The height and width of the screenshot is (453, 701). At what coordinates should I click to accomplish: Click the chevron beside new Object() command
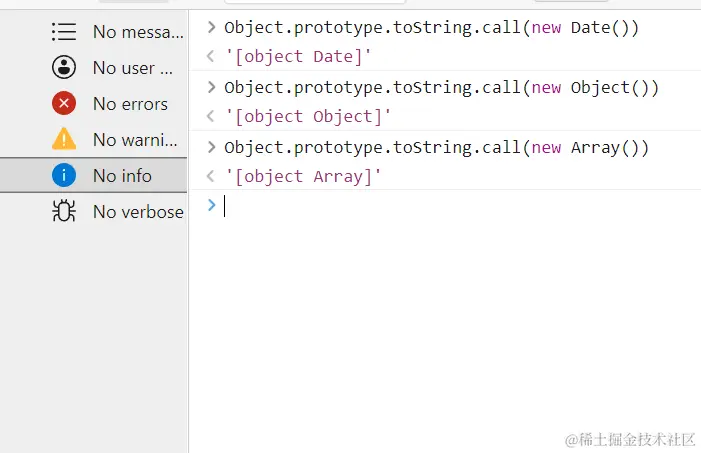pyautogui.click(x=211, y=87)
